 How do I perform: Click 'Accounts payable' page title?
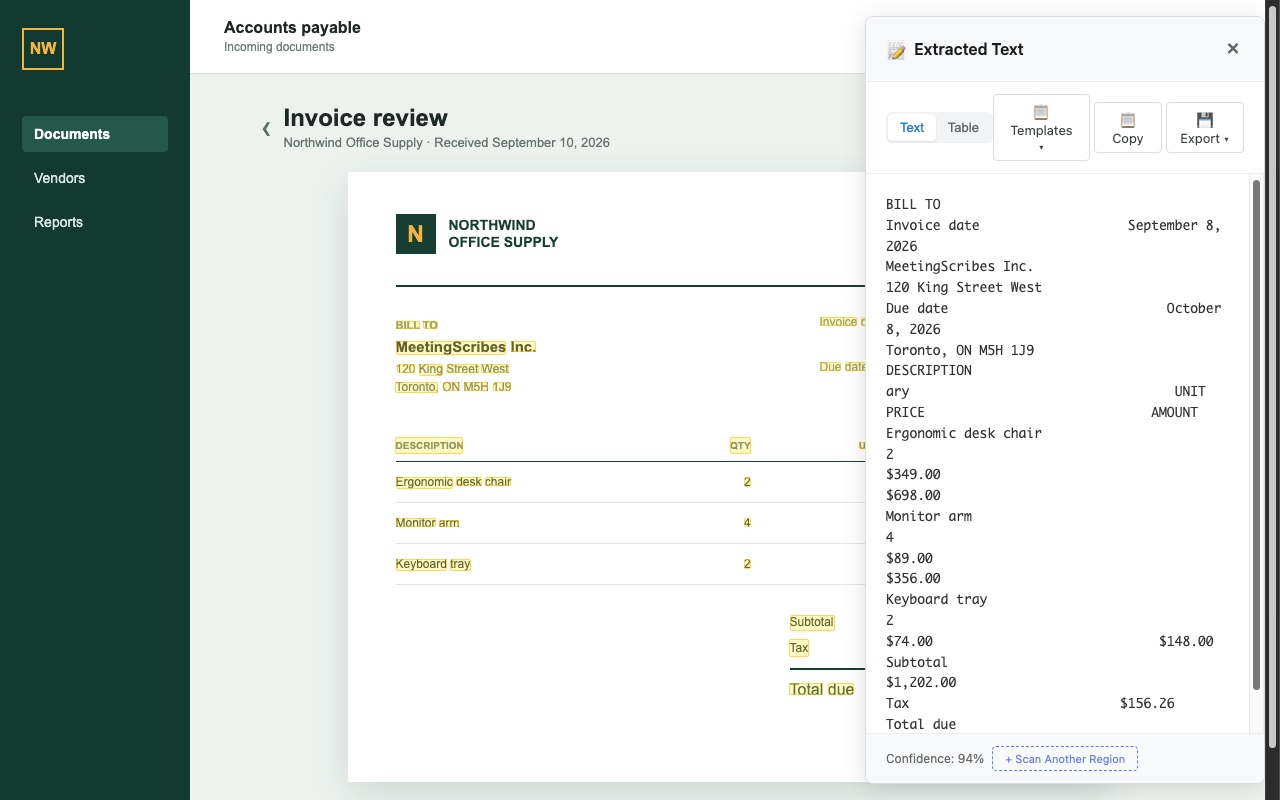(x=292, y=28)
